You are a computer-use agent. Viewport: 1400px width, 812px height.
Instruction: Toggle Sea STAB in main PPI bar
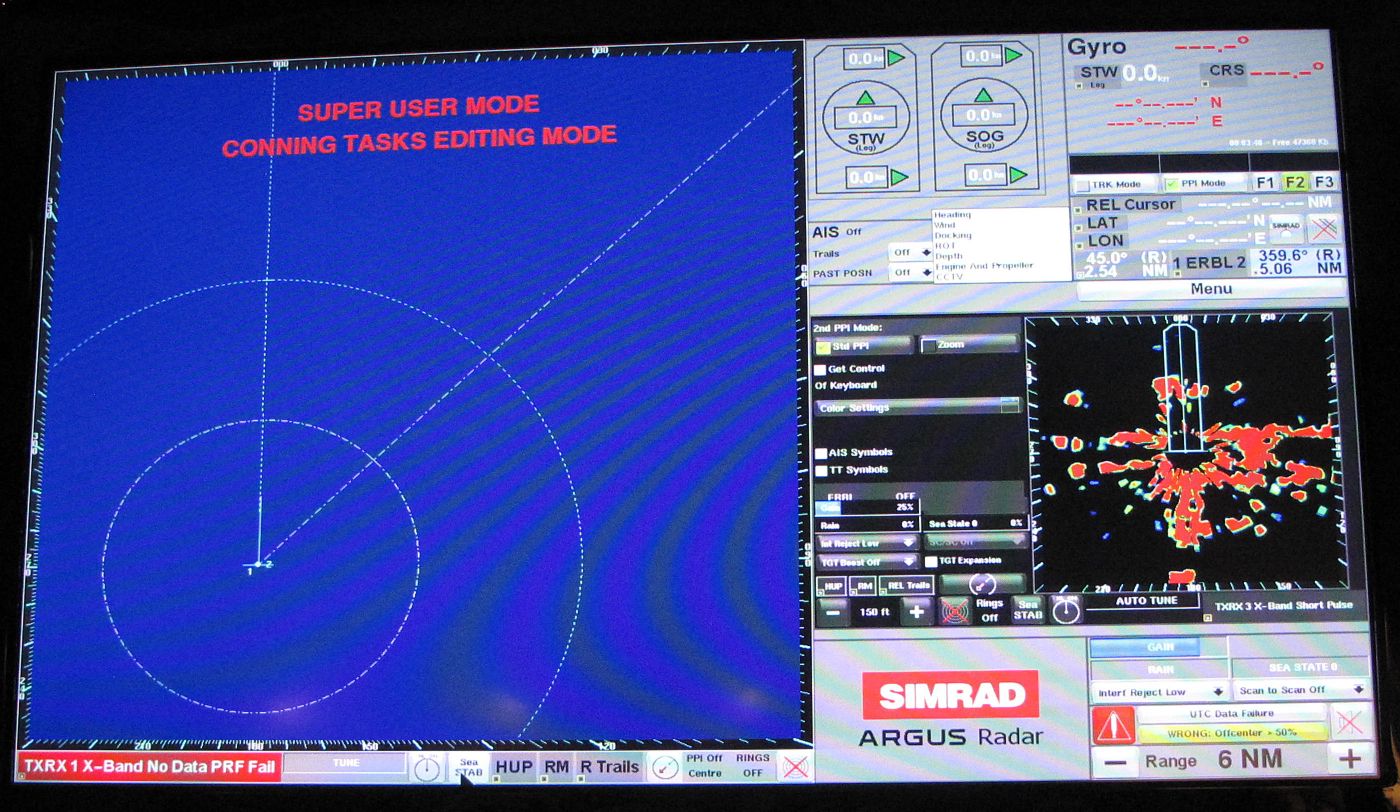467,767
